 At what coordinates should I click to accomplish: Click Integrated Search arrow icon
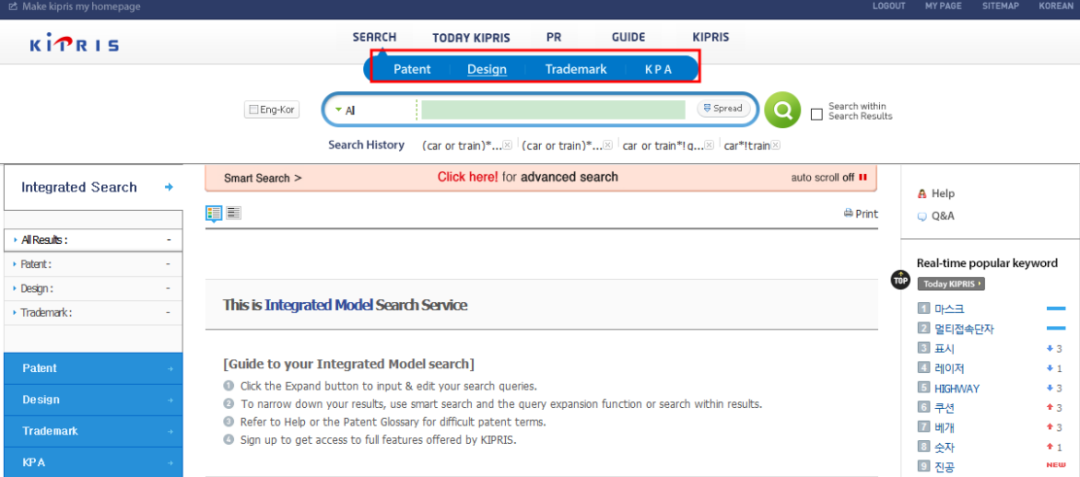click(169, 187)
